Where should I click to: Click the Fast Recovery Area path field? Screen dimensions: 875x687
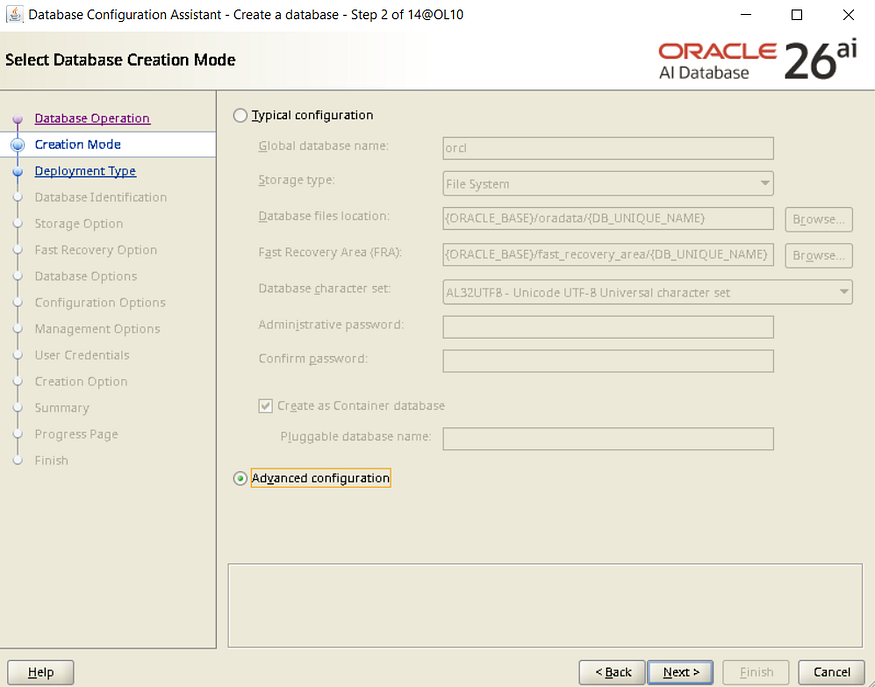coord(608,254)
